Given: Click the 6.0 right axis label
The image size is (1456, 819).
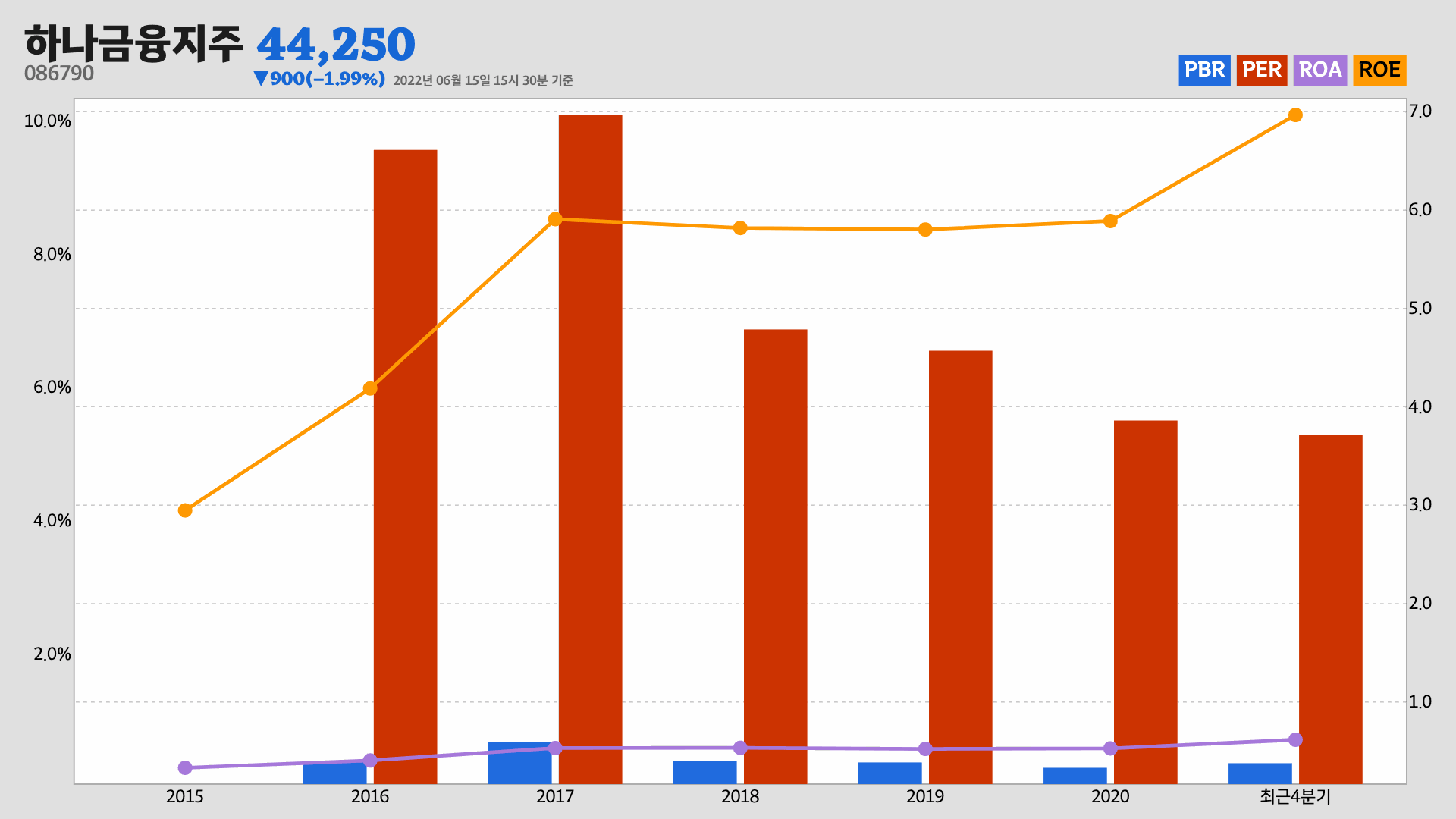Looking at the screenshot, I should (x=1420, y=210).
